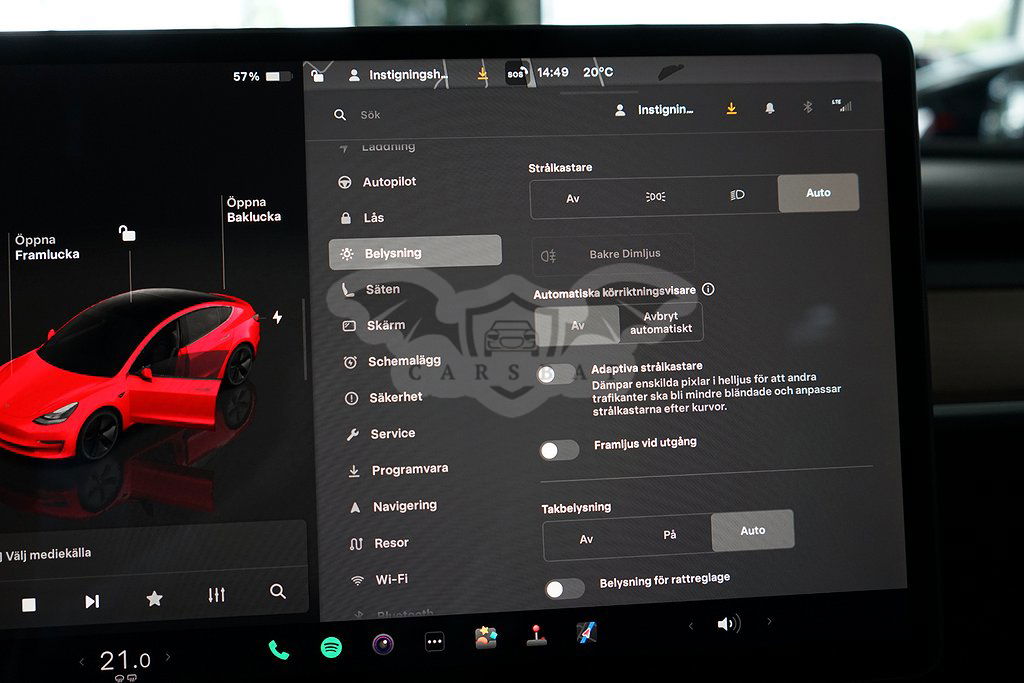
Task: Click the SOS icon in the status bar
Action: pos(515,73)
